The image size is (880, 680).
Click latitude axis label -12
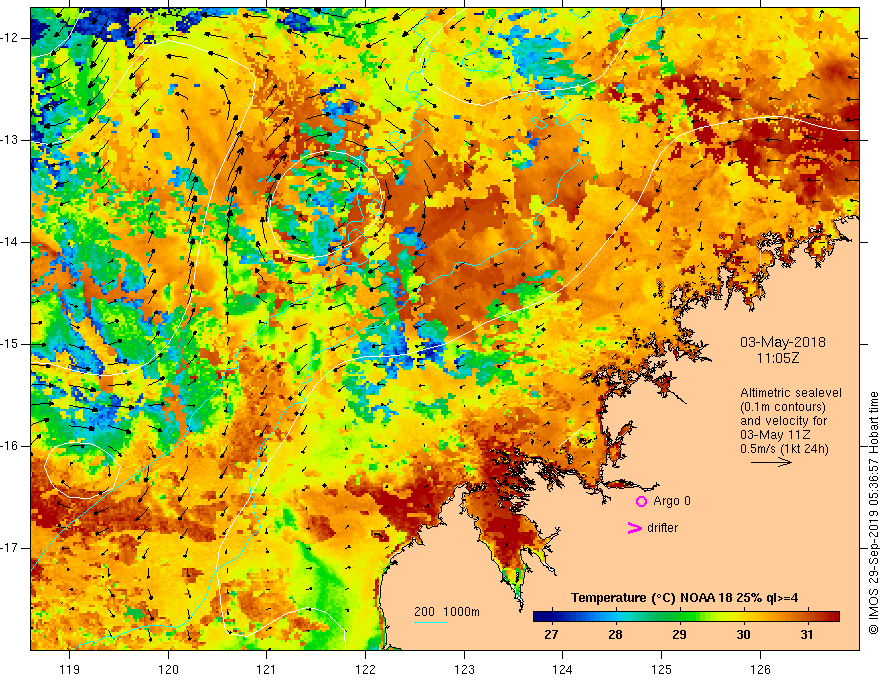[x=11, y=38]
